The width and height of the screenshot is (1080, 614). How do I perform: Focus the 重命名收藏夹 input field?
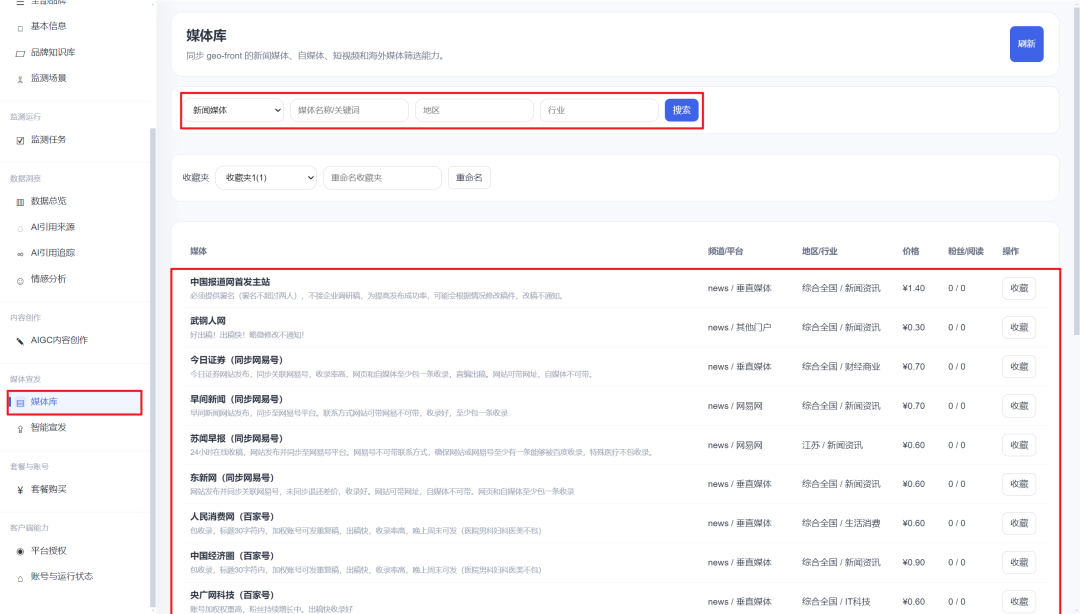coord(382,178)
